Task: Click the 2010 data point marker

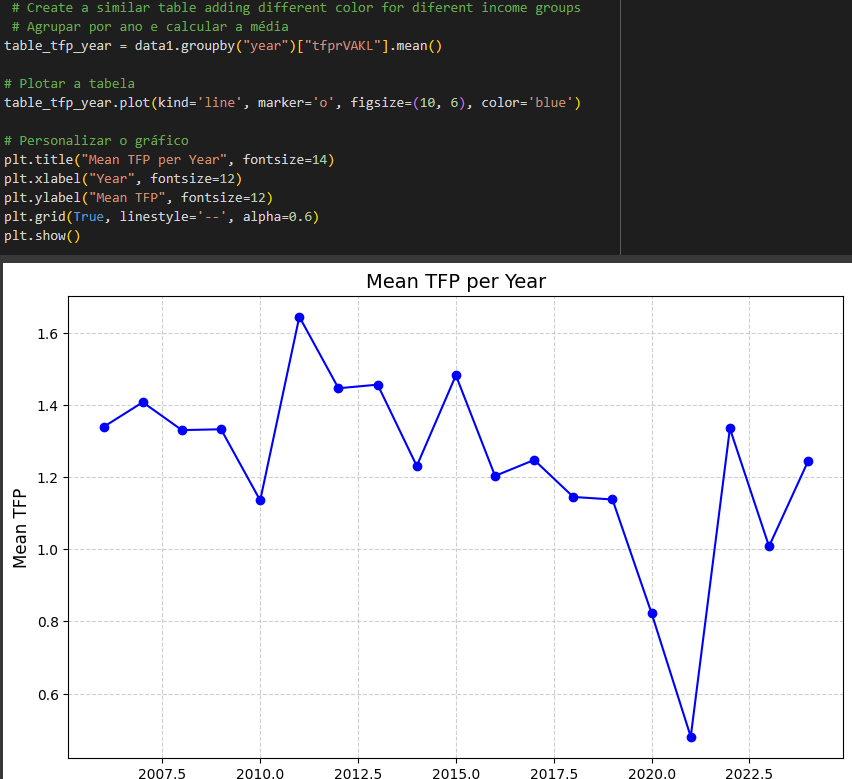Action: 260,500
